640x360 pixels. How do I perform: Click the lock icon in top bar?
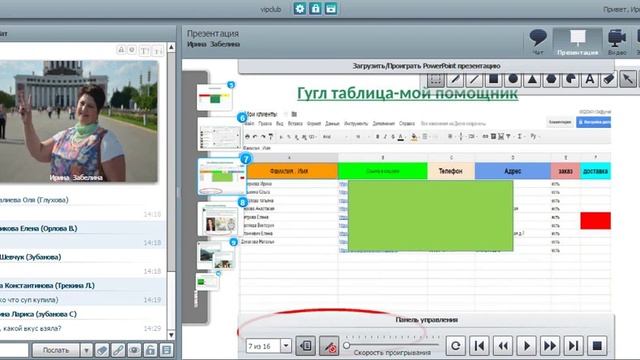(315, 9)
